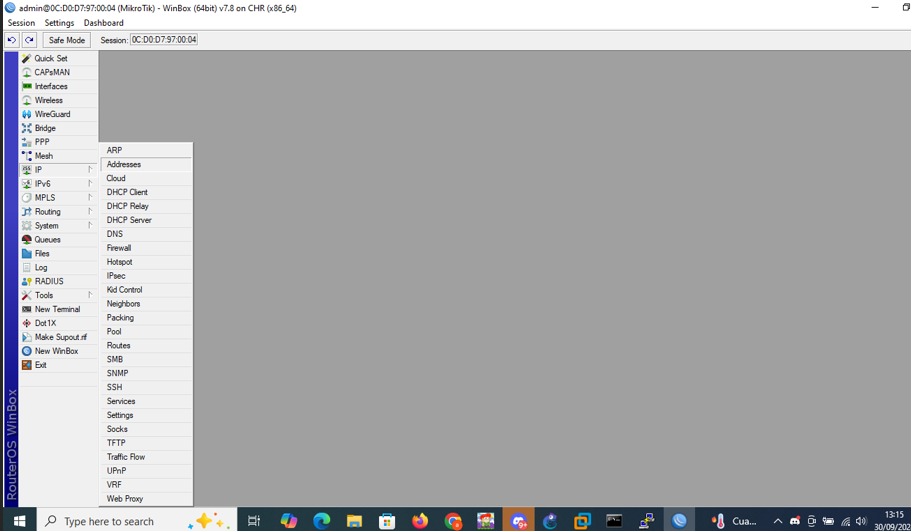Open CAPsMAN from sidebar
Image resolution: width=911 pixels, height=531 pixels.
click(58, 72)
